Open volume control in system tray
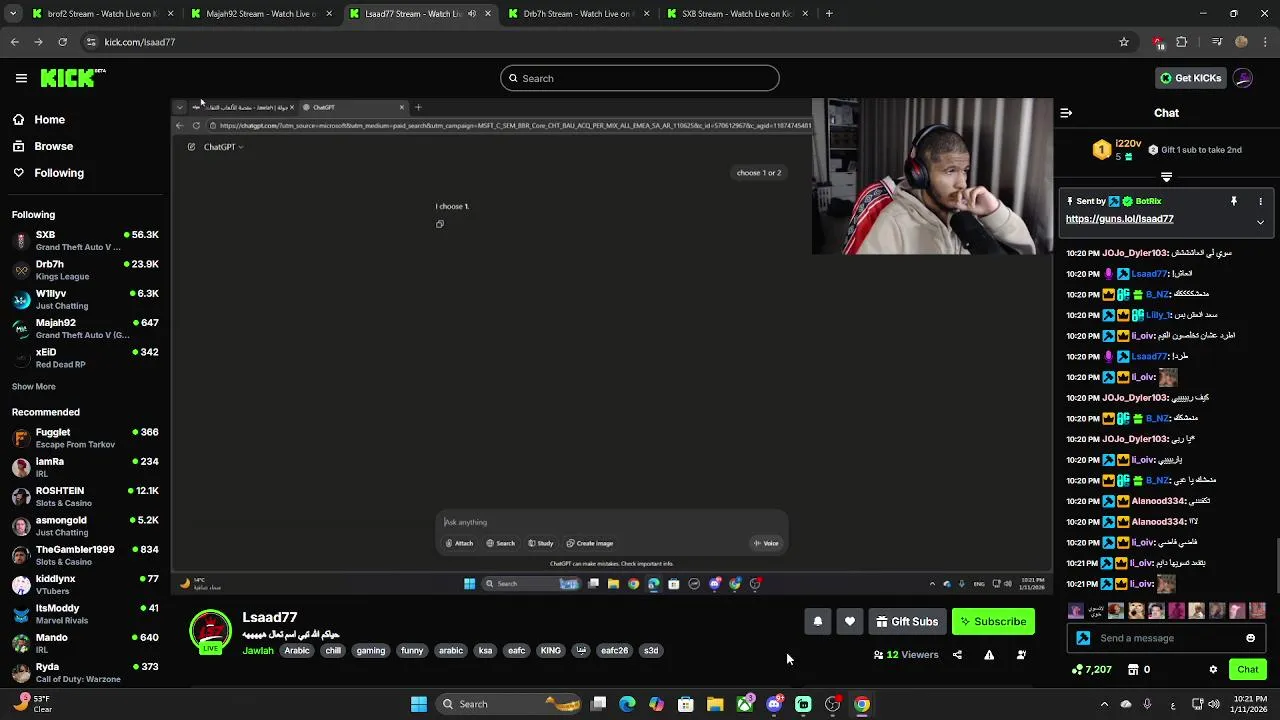Viewport: 1280px width, 720px height. tap(1213, 704)
